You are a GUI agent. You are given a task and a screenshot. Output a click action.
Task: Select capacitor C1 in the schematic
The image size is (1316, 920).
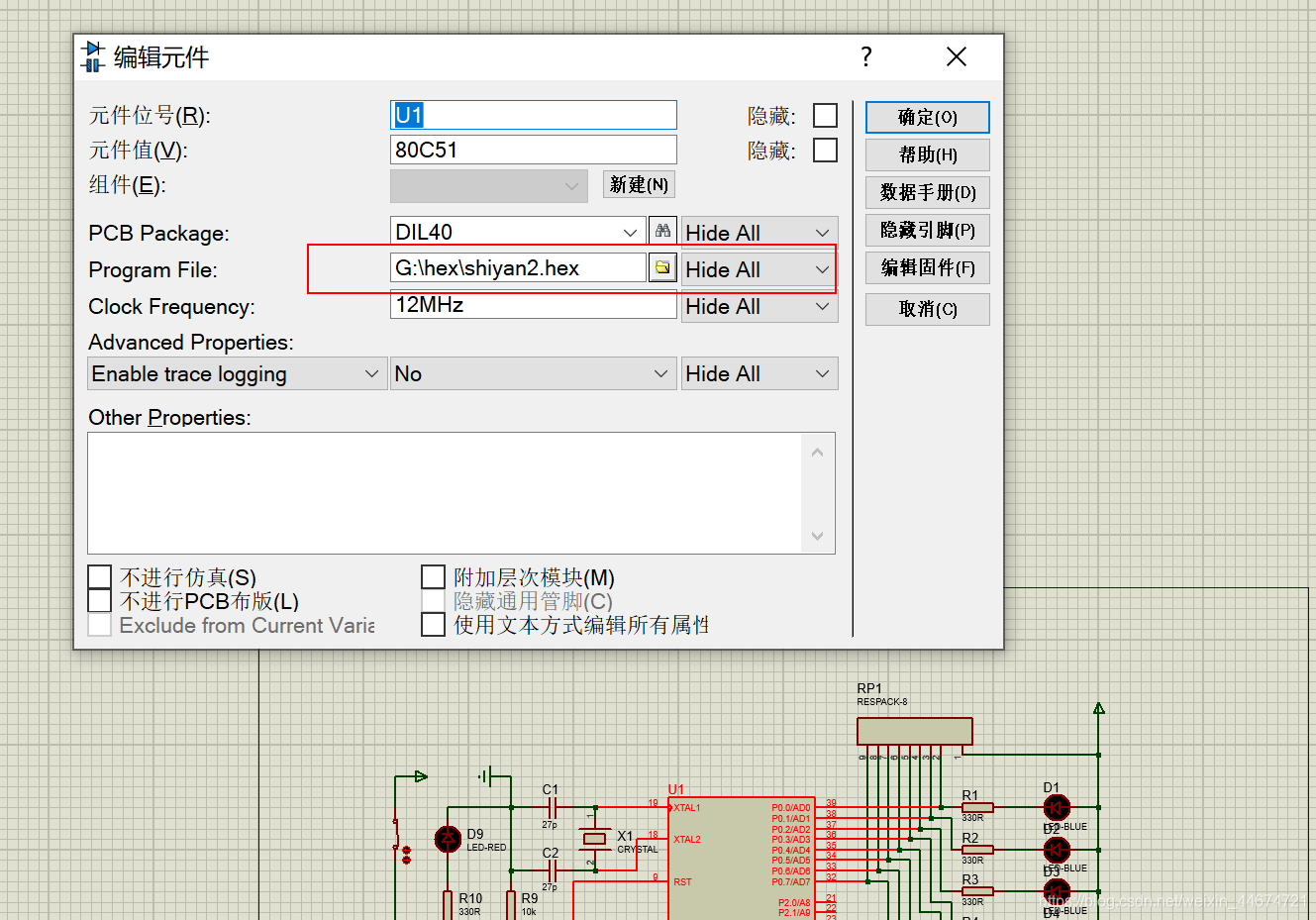[551, 807]
